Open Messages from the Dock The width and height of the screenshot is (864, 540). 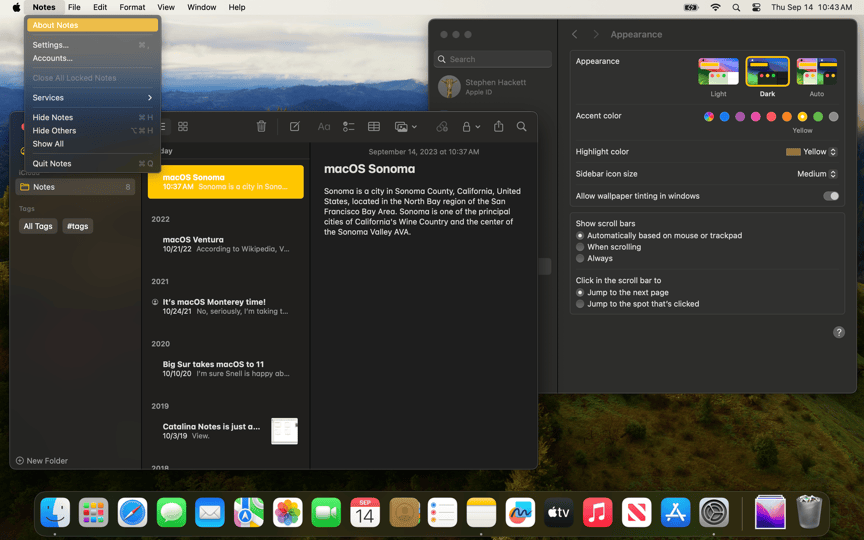pos(171,512)
